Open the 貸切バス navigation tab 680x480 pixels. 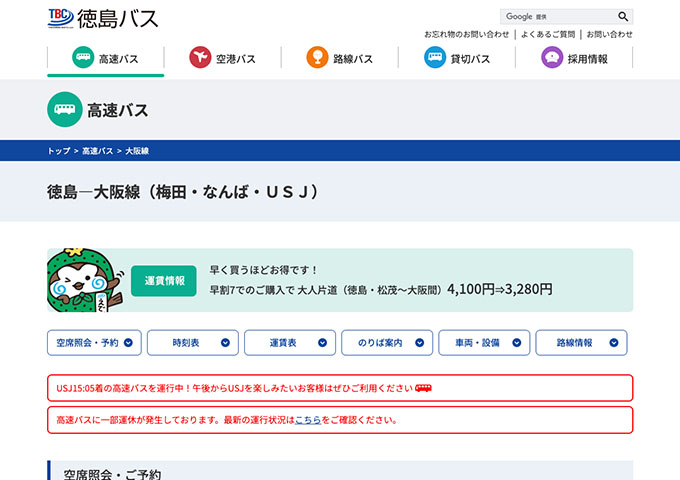457,59
